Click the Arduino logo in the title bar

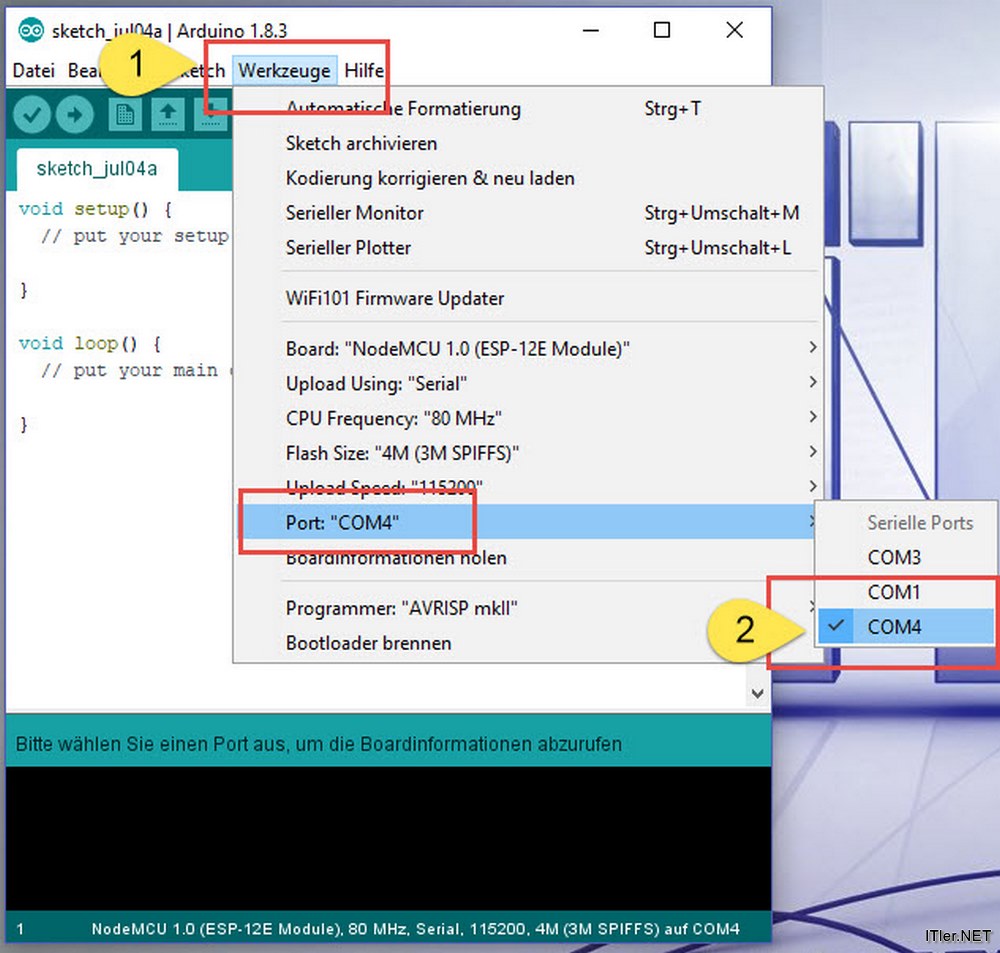pyautogui.click(x=30, y=30)
